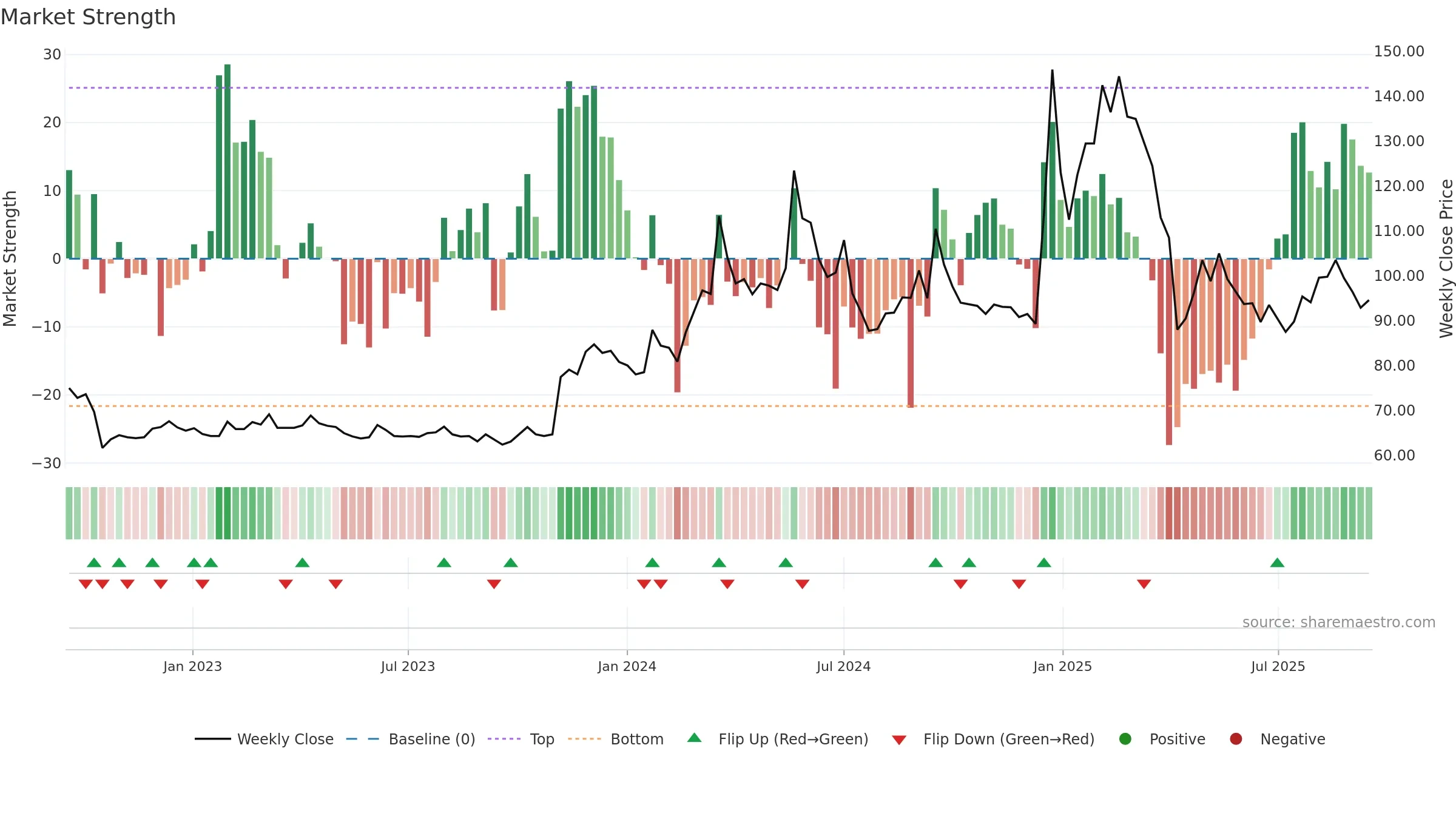This screenshot has height=819, width=1456.
Task: Click the 150.00 price tick on right axis
Action: [x=1399, y=52]
